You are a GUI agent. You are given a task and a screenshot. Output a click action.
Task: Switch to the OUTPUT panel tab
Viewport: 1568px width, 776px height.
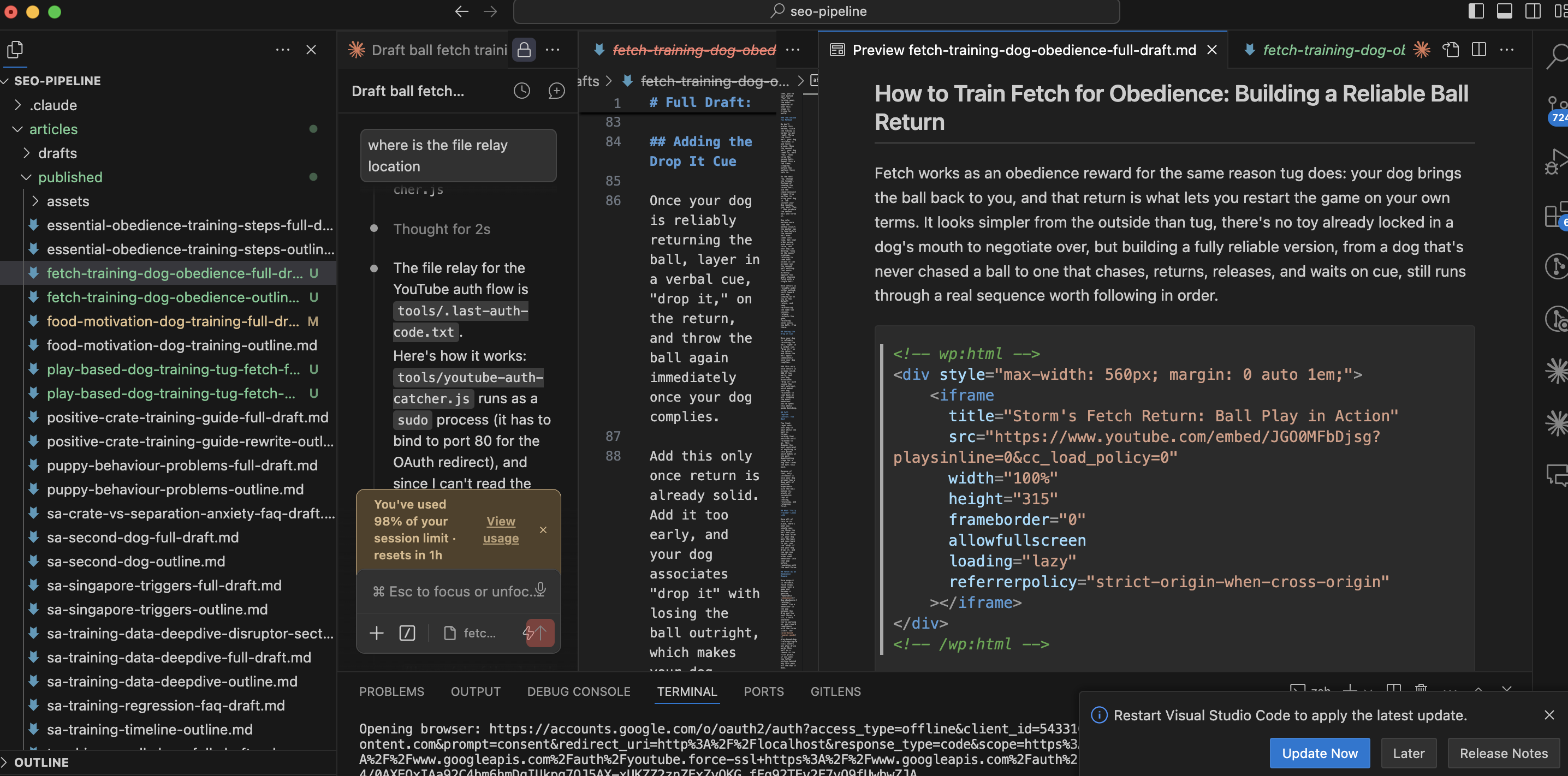pos(476,691)
